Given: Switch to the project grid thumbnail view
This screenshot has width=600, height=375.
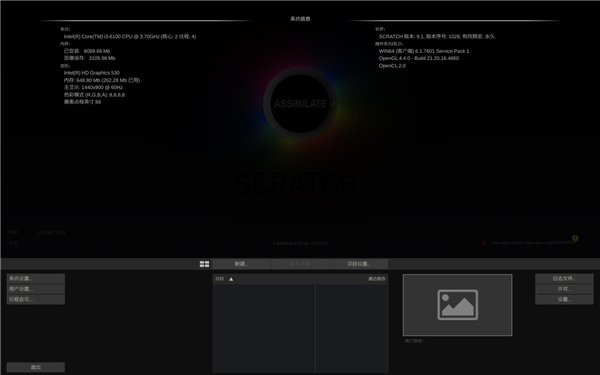Looking at the screenshot, I should point(204,264).
